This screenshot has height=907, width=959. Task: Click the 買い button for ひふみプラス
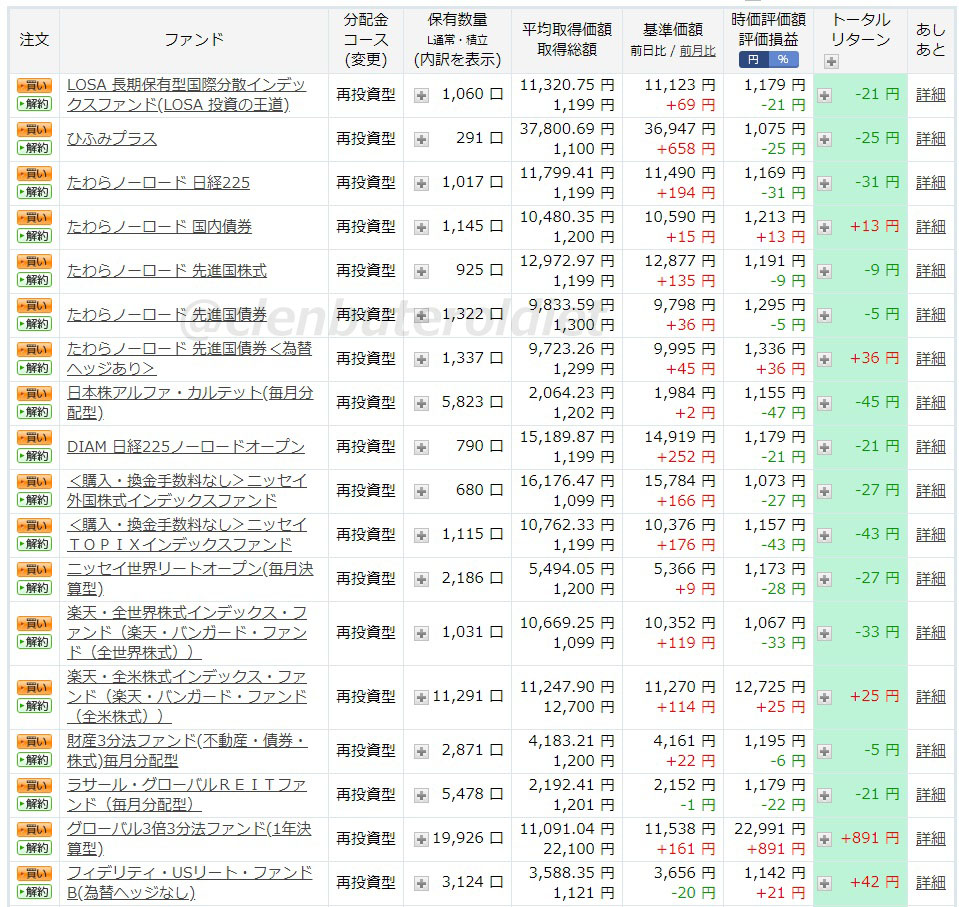coord(34,130)
